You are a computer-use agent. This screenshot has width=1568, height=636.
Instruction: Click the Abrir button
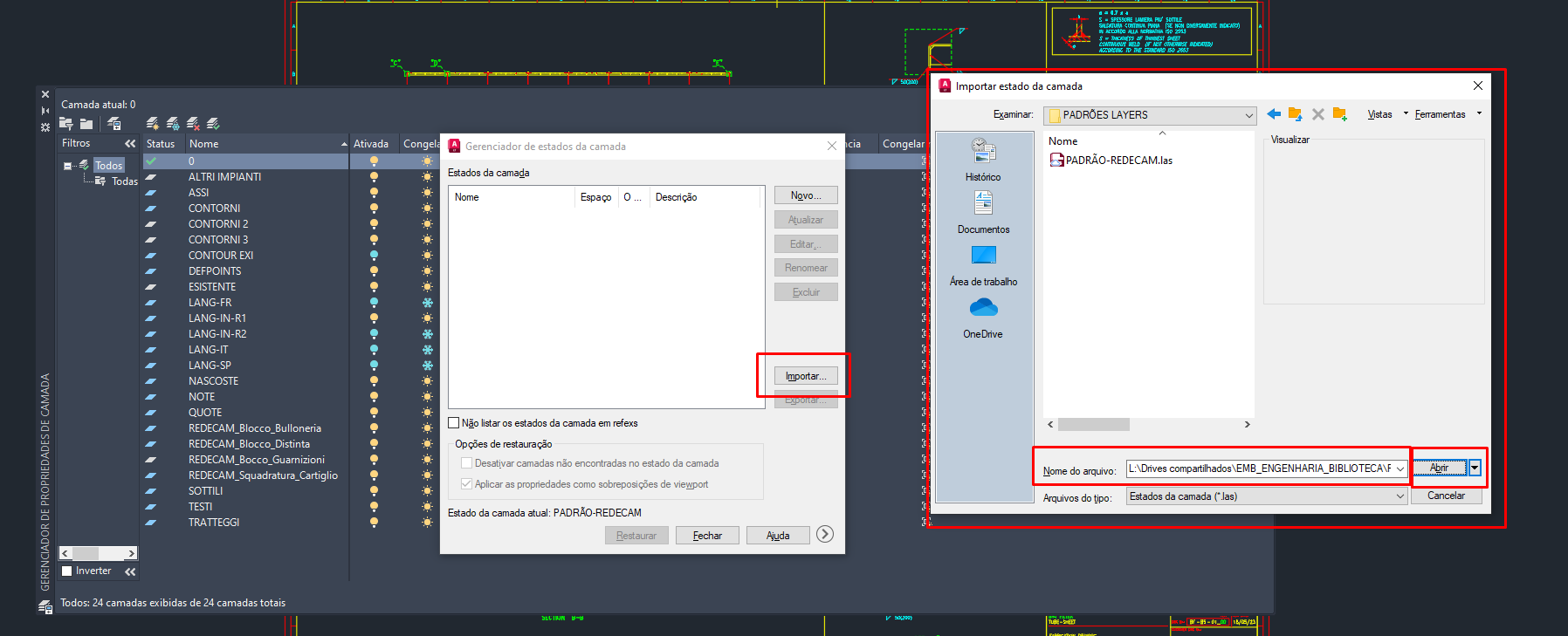click(x=1439, y=468)
